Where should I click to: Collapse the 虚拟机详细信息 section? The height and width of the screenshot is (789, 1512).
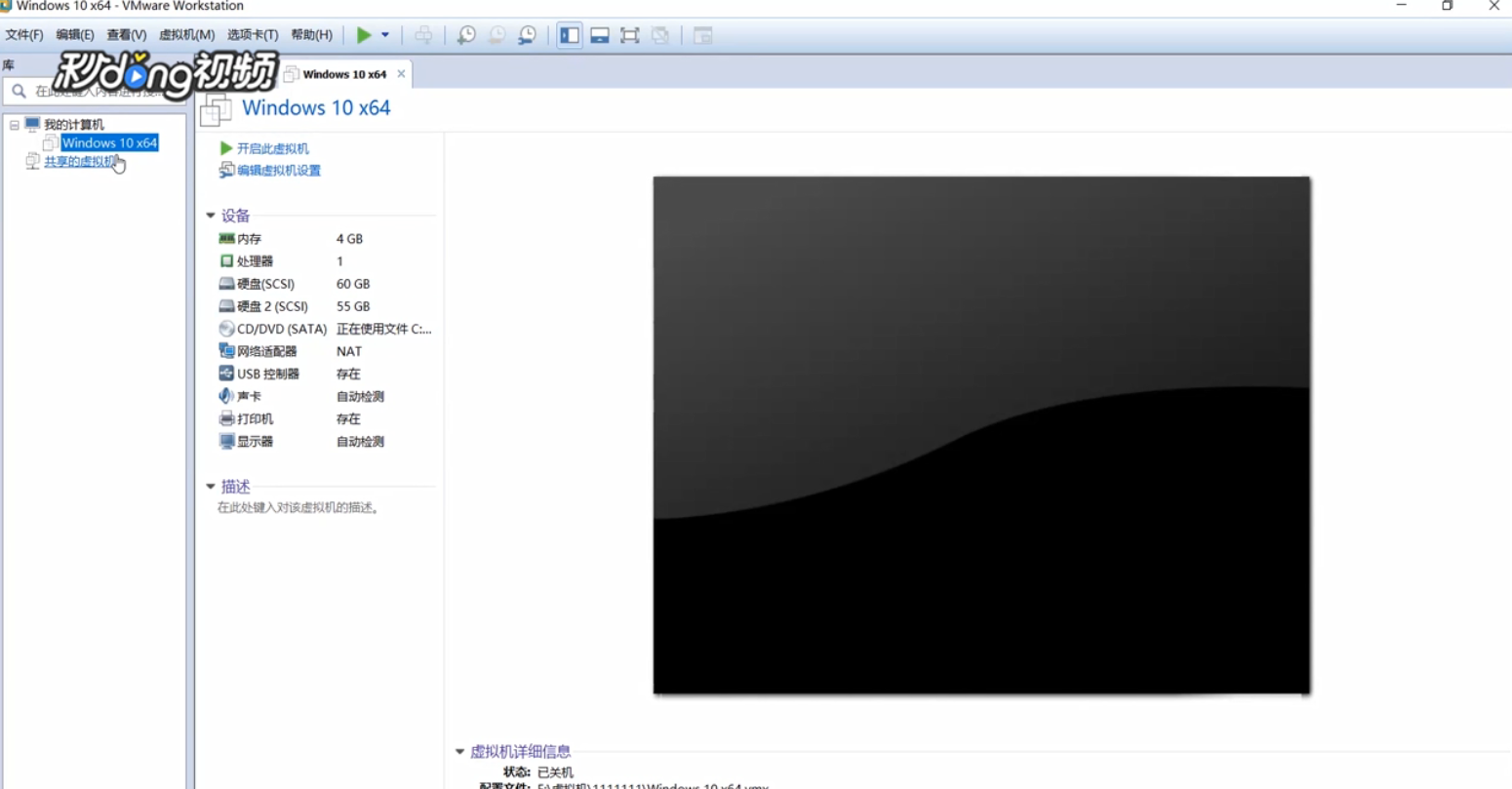click(459, 752)
